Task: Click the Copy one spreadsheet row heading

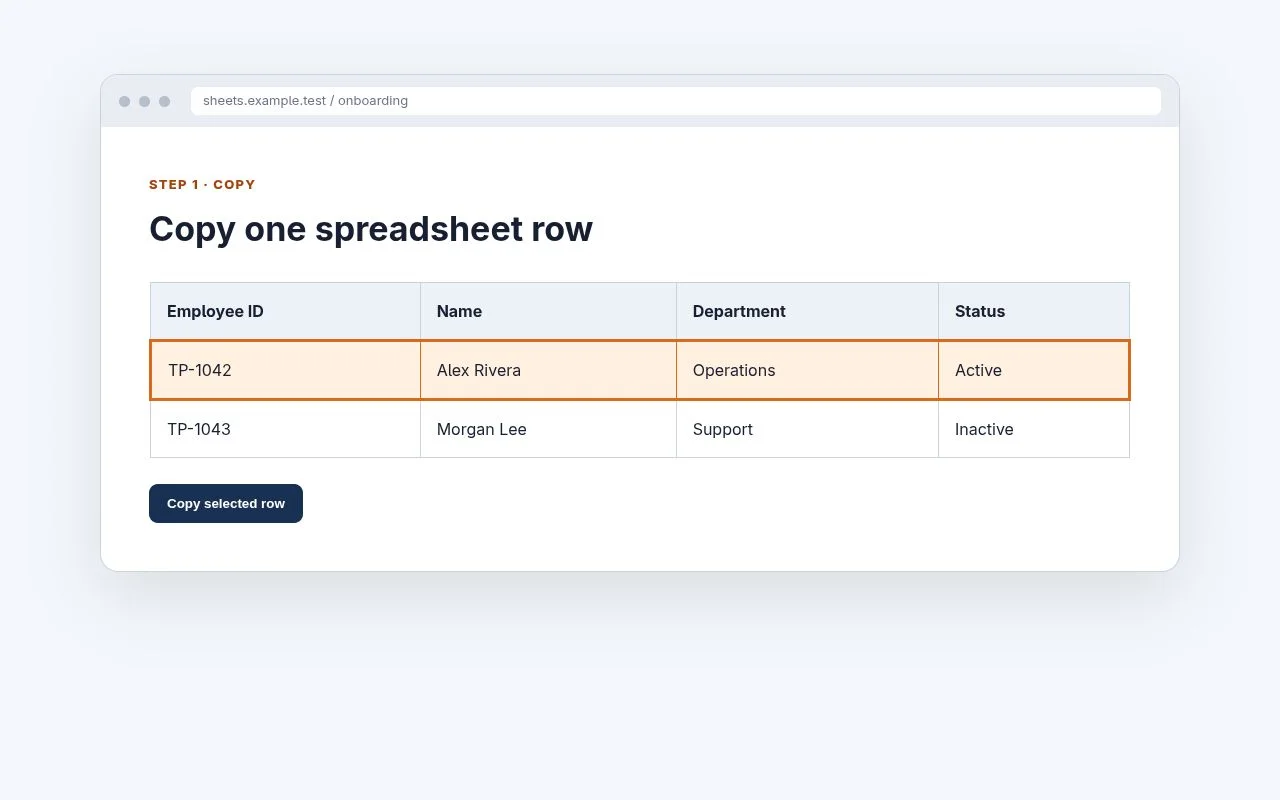Action: [371, 229]
